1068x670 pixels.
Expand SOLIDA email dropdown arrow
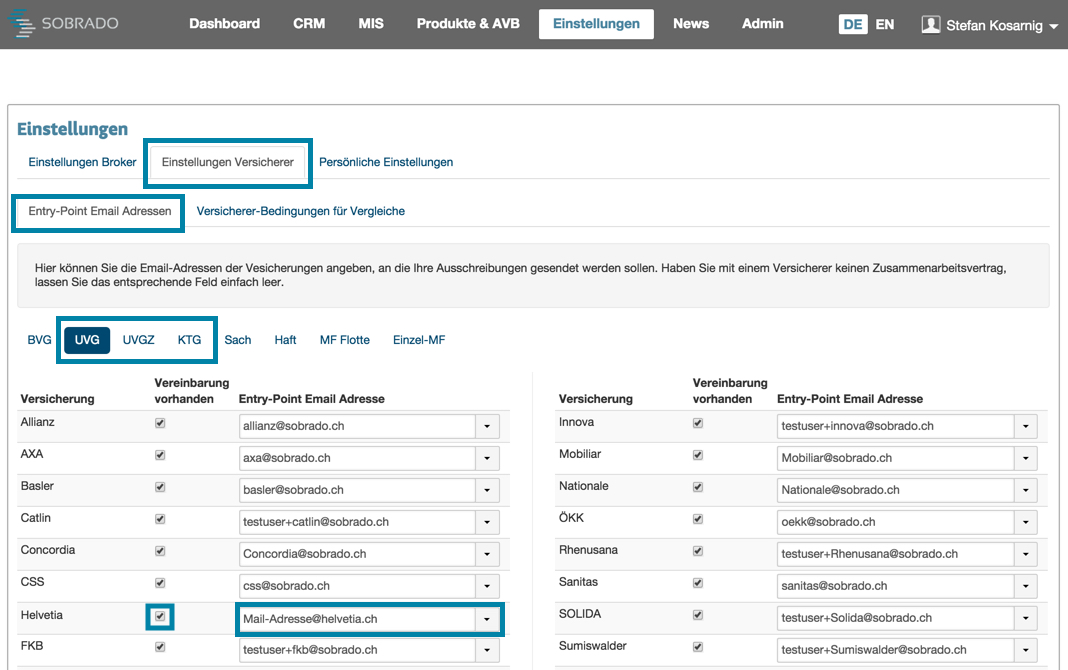(1025, 618)
